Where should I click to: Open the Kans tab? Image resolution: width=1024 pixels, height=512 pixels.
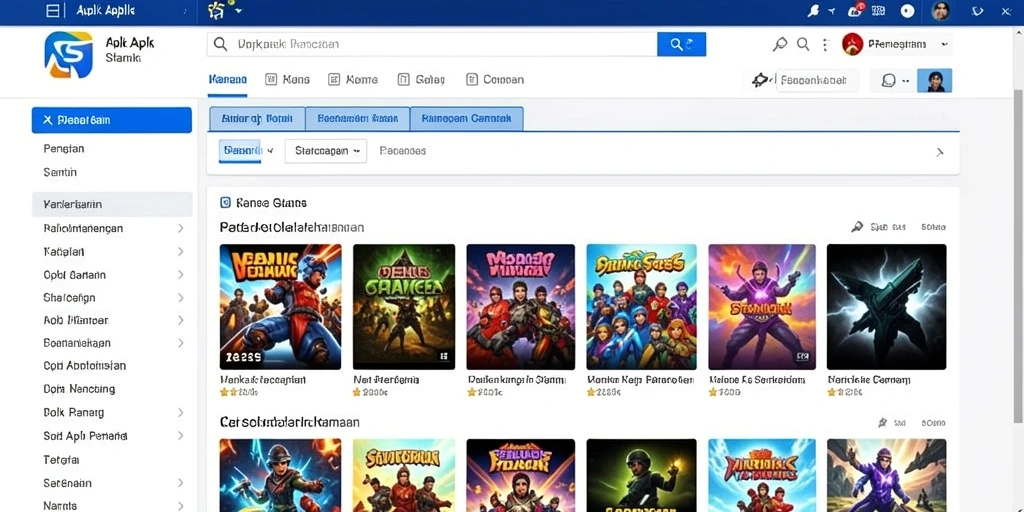click(287, 80)
